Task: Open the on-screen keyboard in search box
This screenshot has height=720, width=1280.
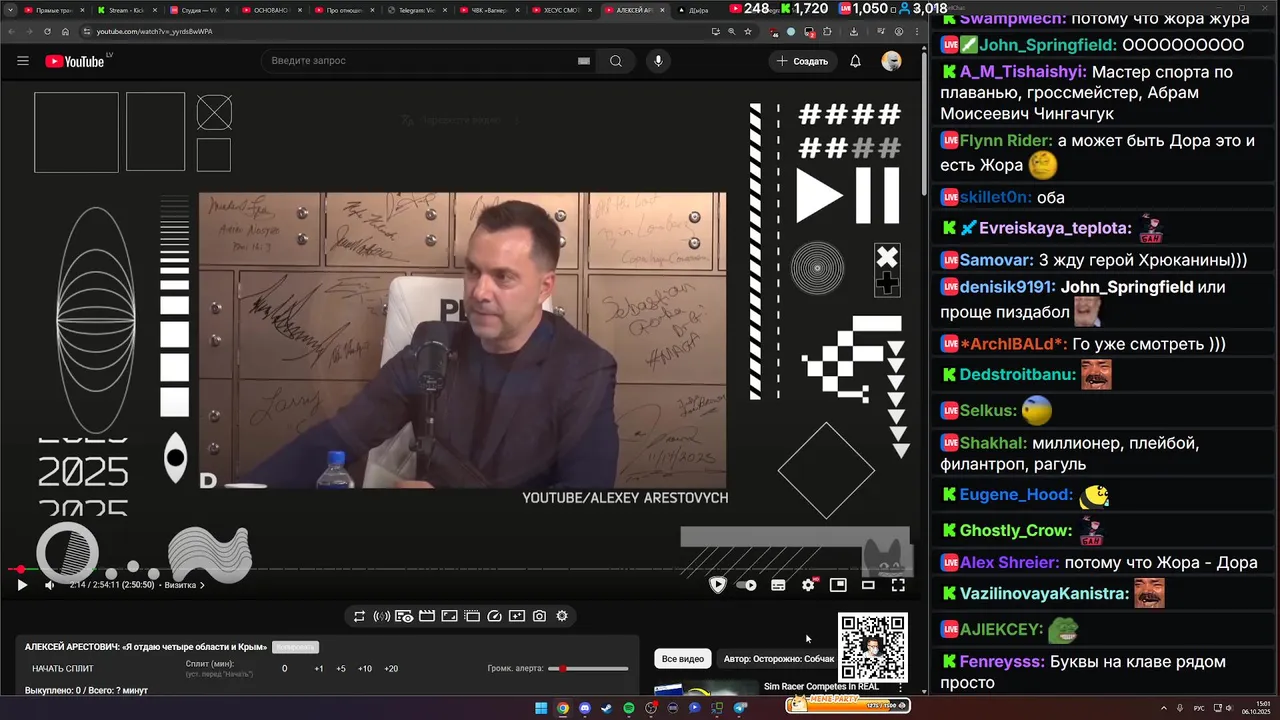Action: 584,61
